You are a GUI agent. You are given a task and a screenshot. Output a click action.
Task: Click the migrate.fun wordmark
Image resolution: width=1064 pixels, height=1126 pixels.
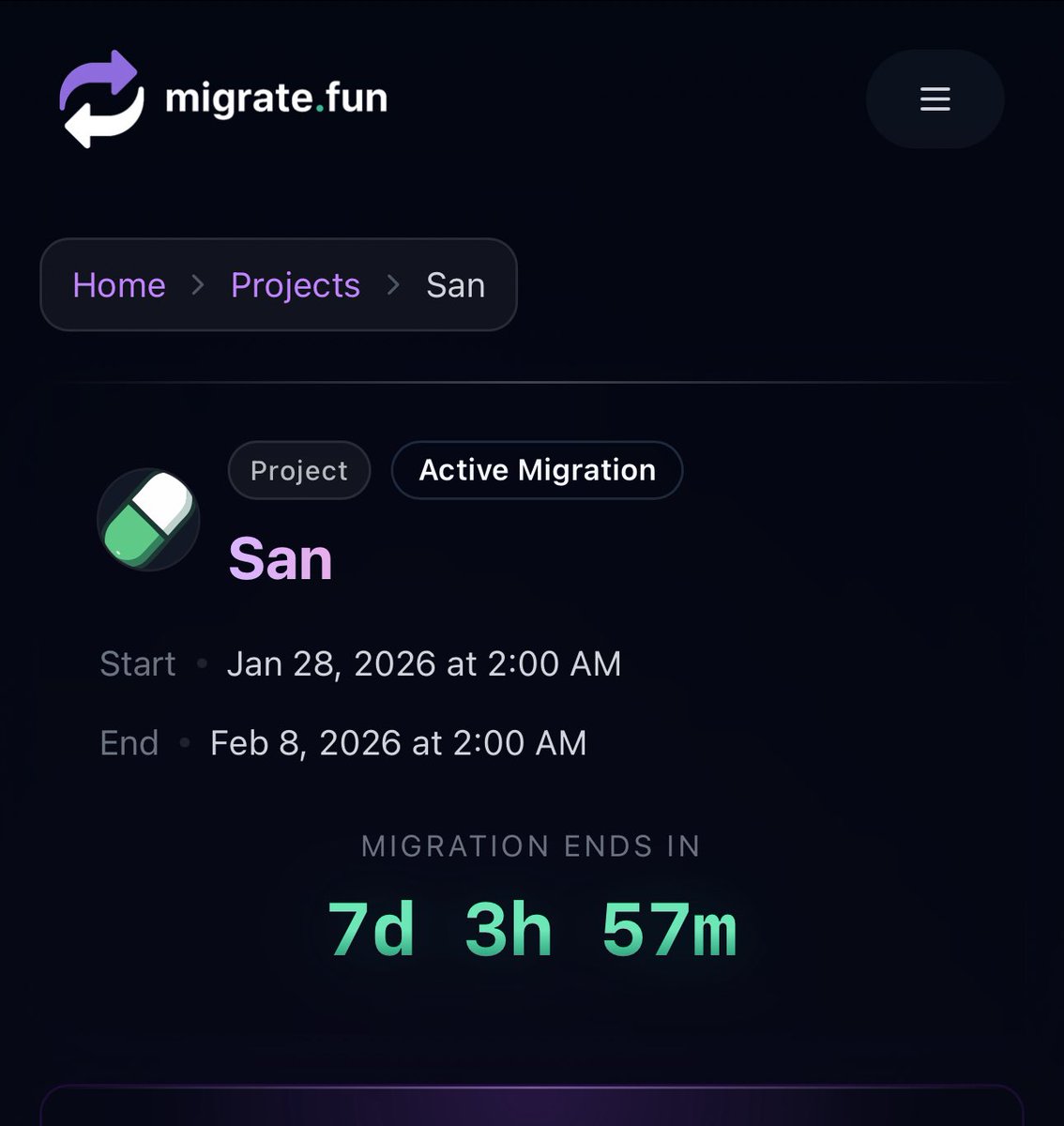(276, 99)
